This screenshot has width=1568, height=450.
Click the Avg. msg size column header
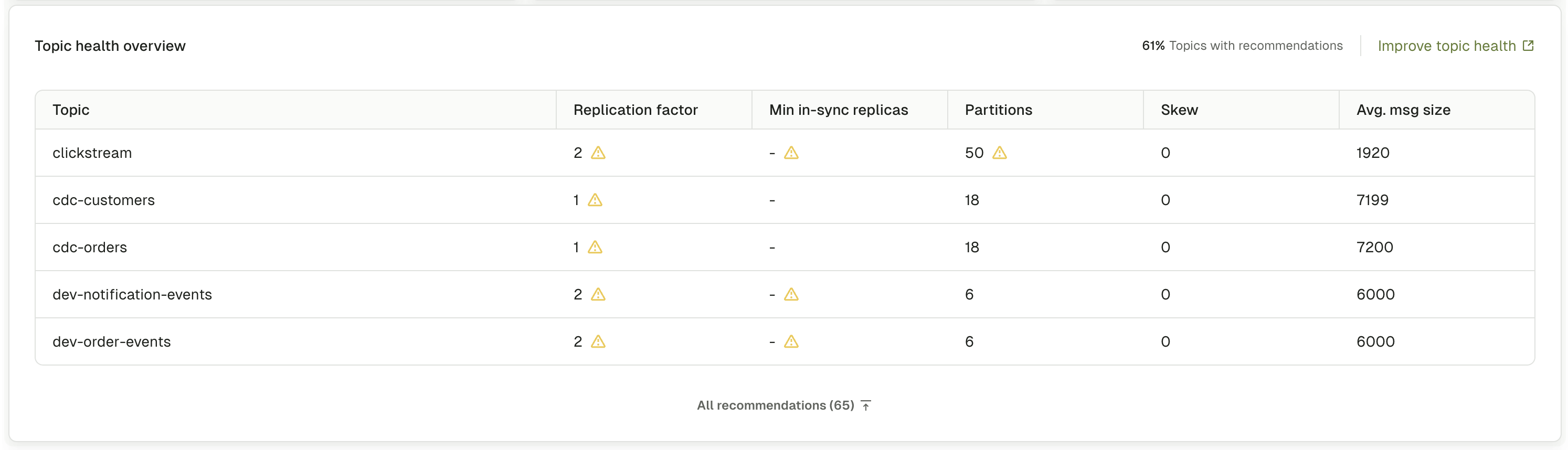(1403, 110)
